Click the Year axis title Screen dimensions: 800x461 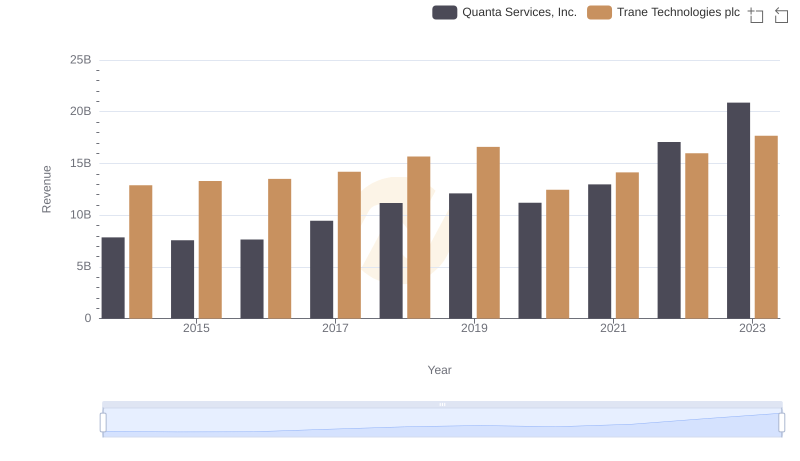[439, 370]
